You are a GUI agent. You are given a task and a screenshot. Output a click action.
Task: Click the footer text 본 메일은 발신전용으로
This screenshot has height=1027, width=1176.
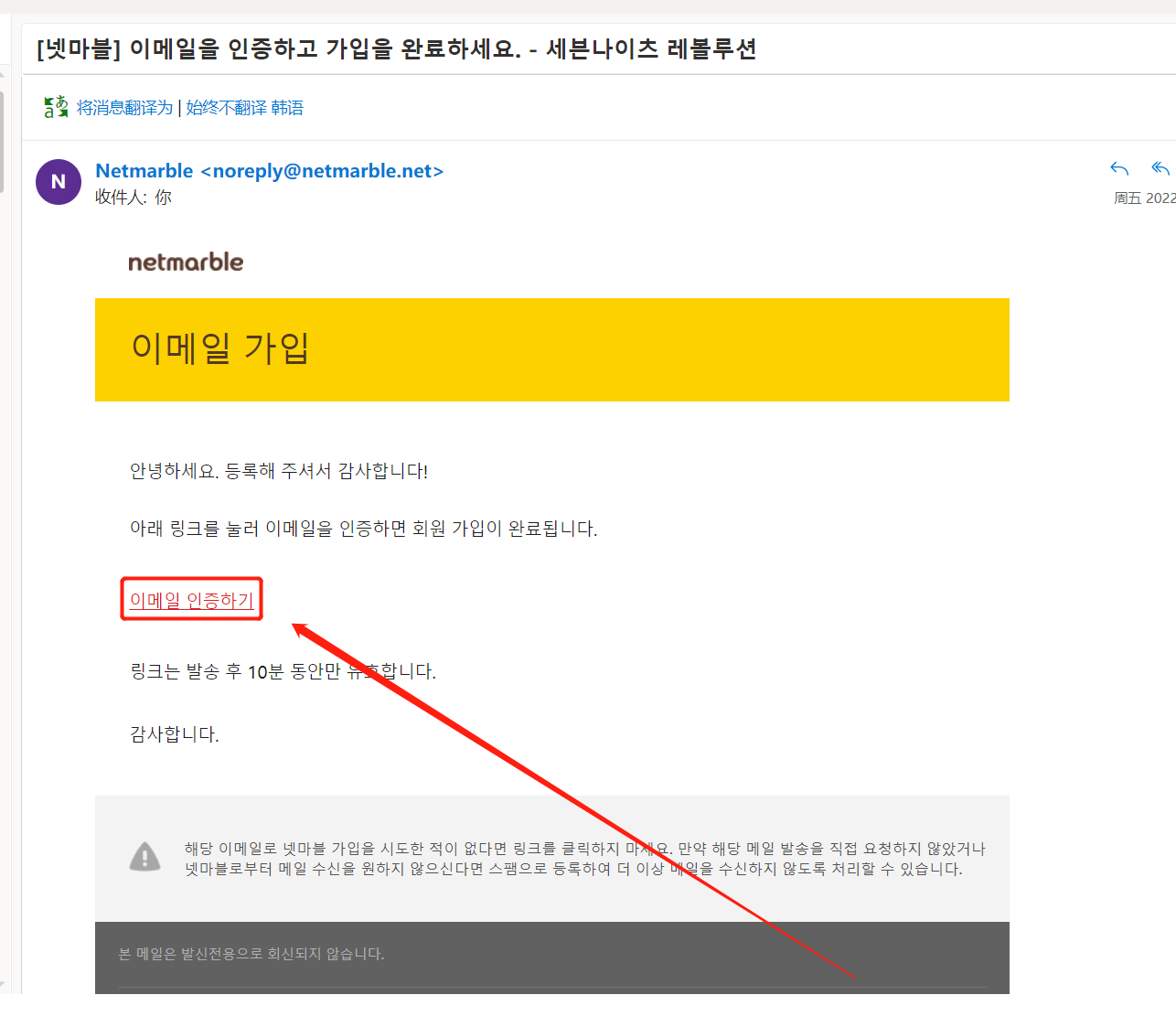pyautogui.click(x=251, y=954)
